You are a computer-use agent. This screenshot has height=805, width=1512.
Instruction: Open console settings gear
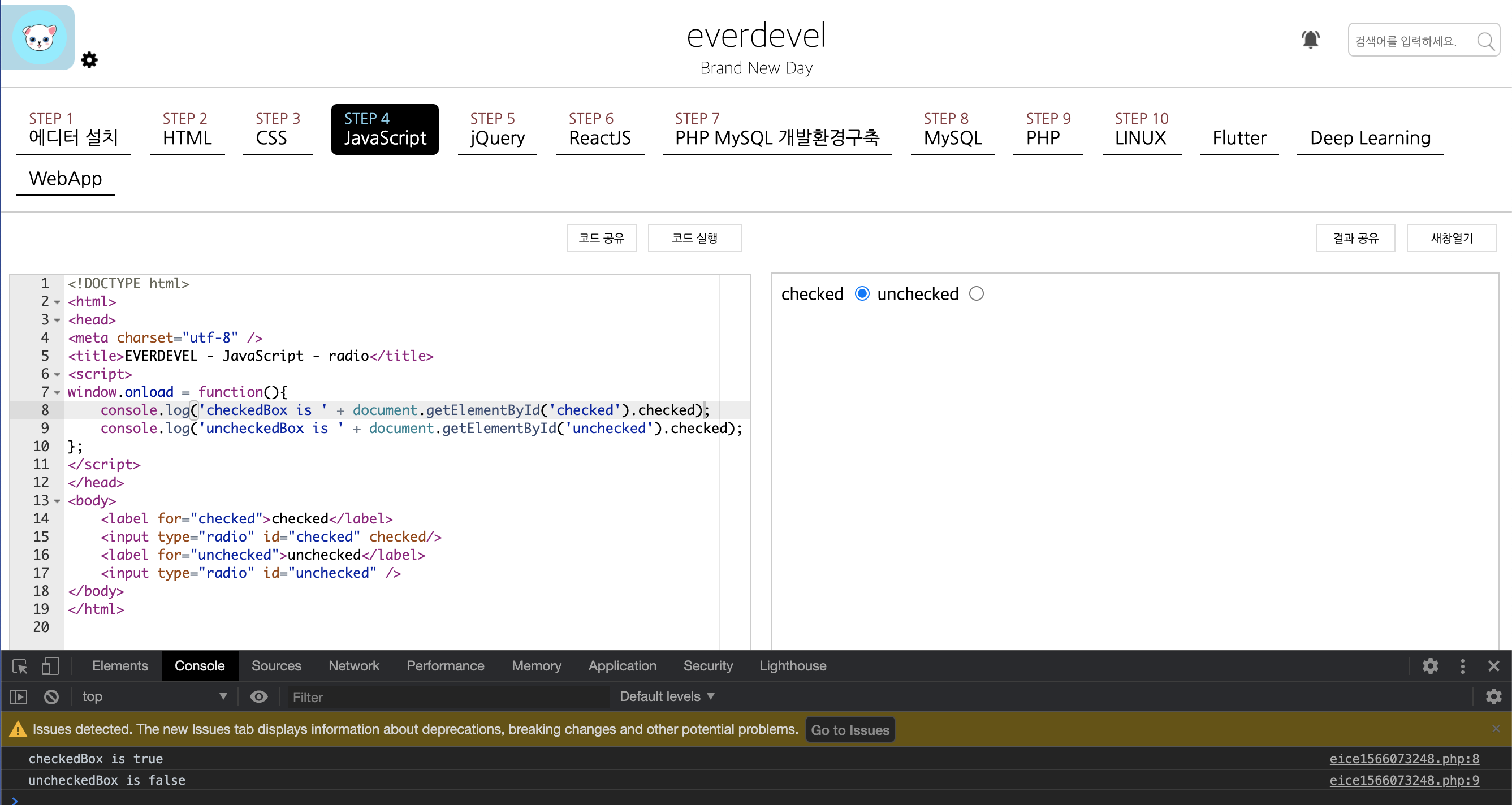(1493, 696)
